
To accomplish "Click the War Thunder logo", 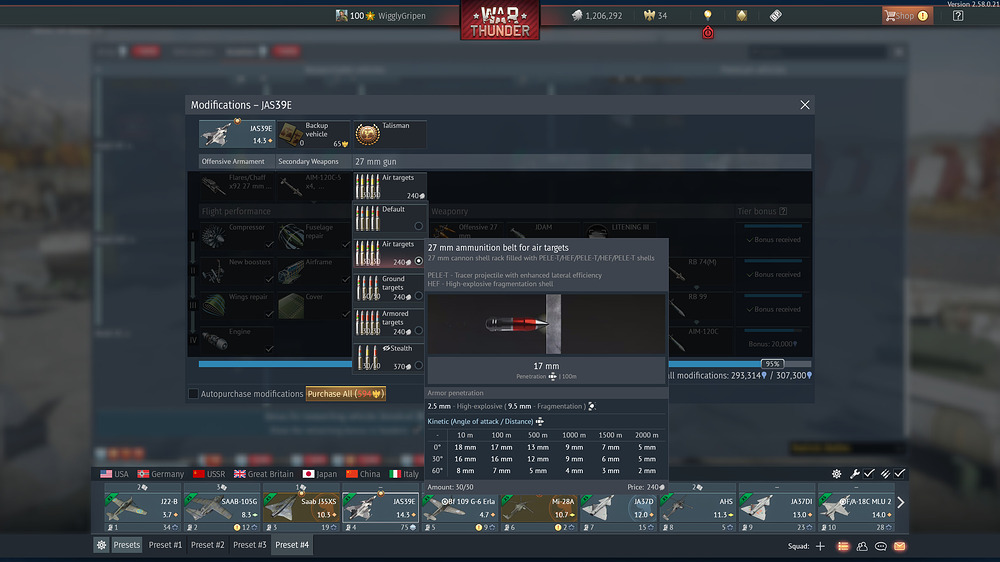I will tap(500, 20).
